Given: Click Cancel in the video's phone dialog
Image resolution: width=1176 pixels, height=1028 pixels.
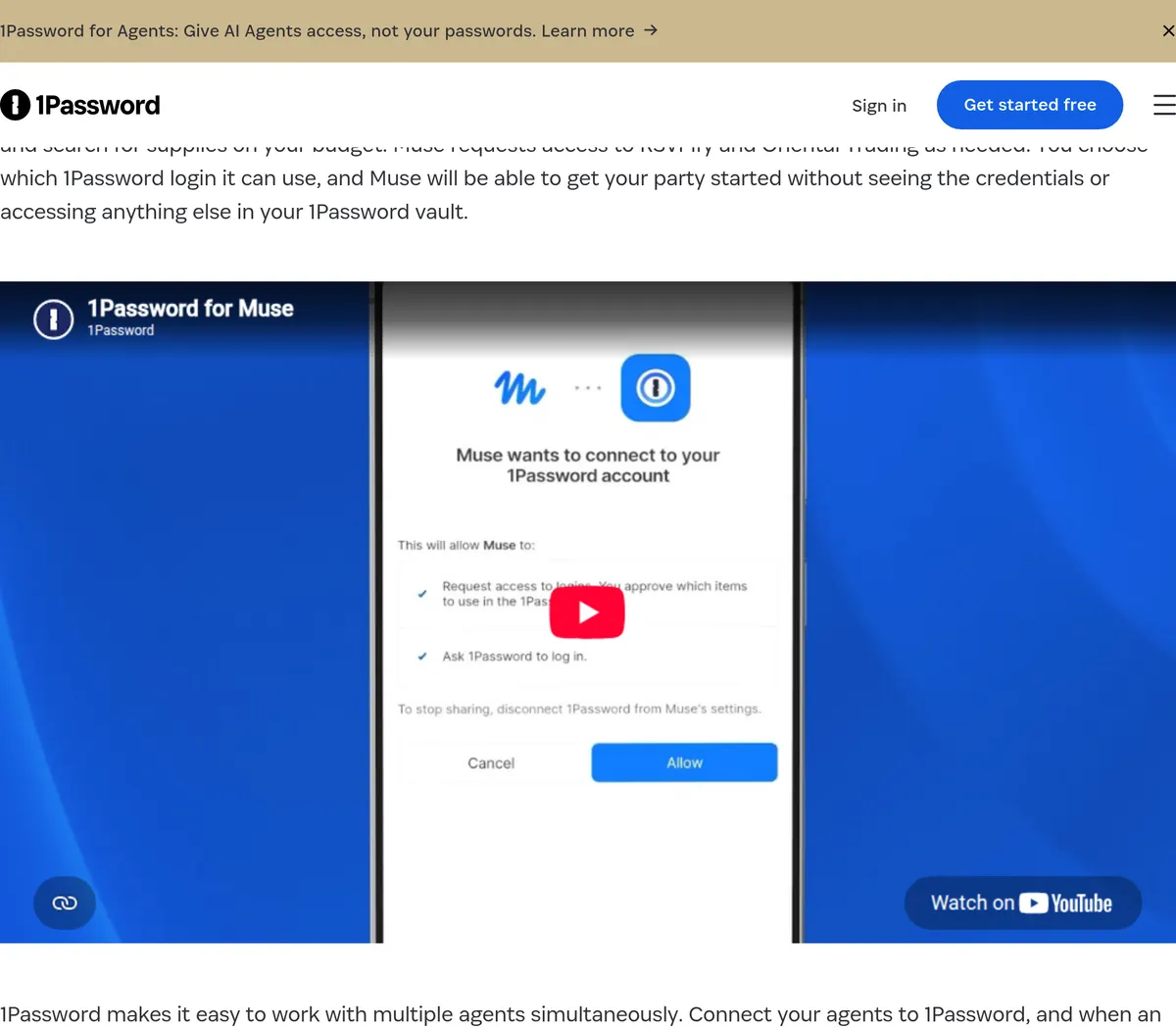Looking at the screenshot, I should (x=491, y=763).
